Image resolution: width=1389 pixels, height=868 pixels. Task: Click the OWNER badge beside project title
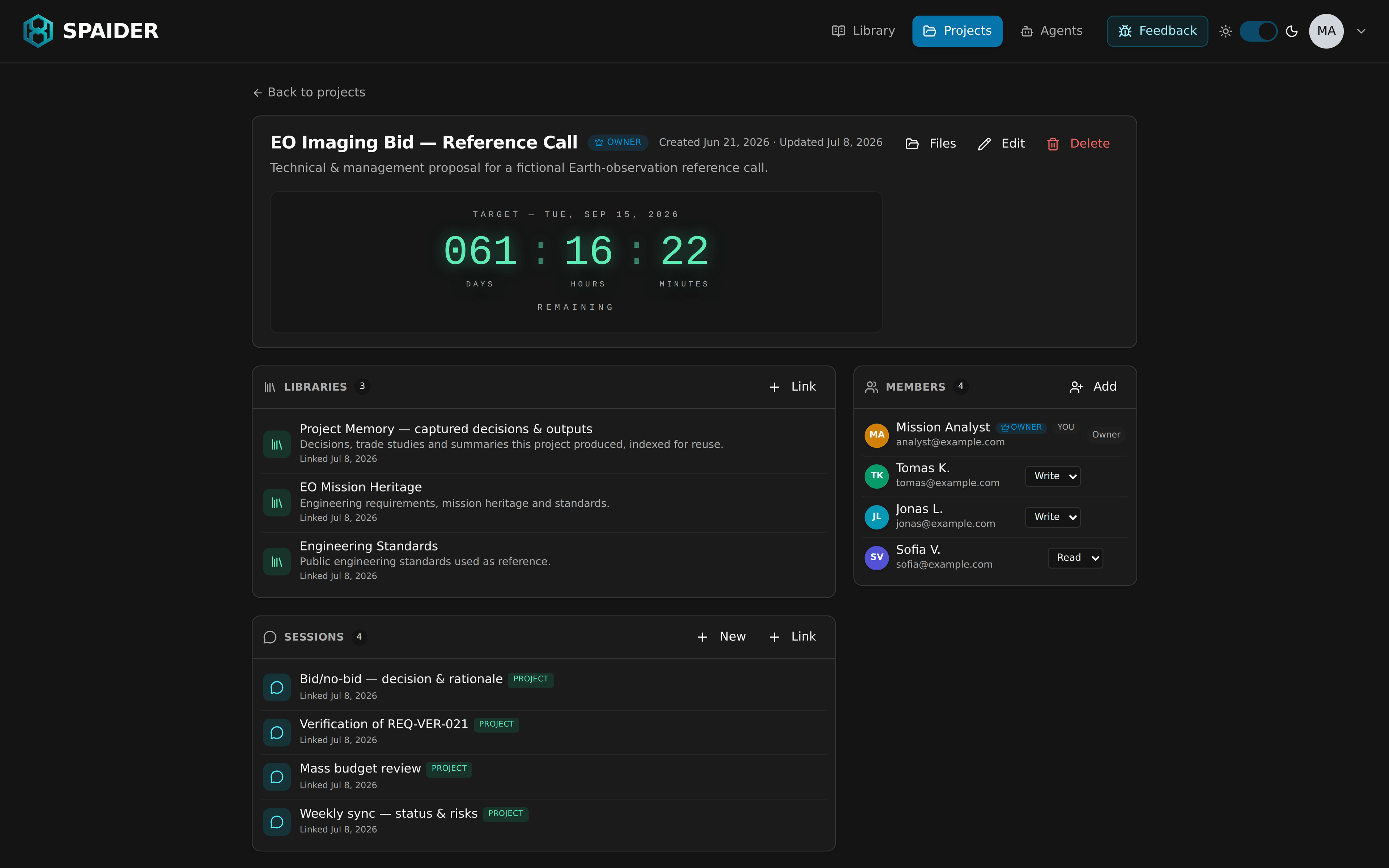617,142
